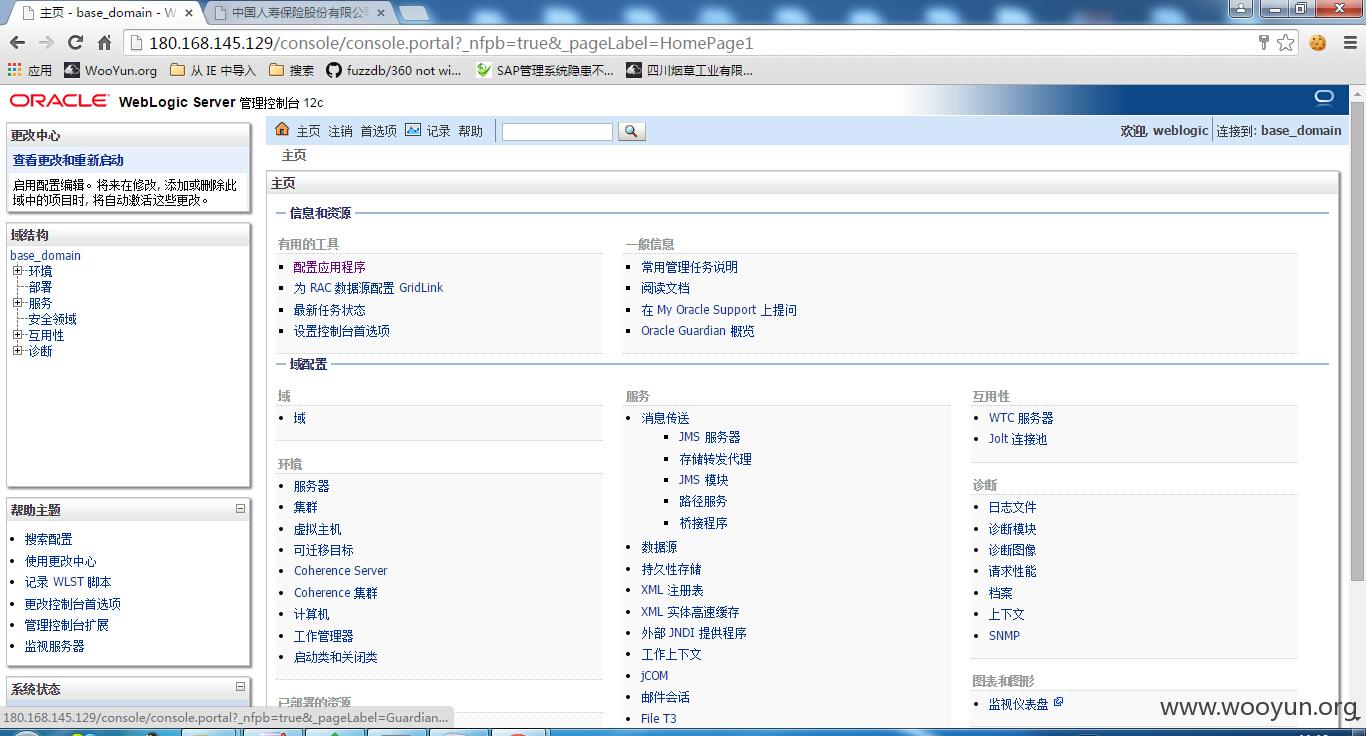
Task: Click the page vertical scrollbar
Action: [x=1357, y=340]
